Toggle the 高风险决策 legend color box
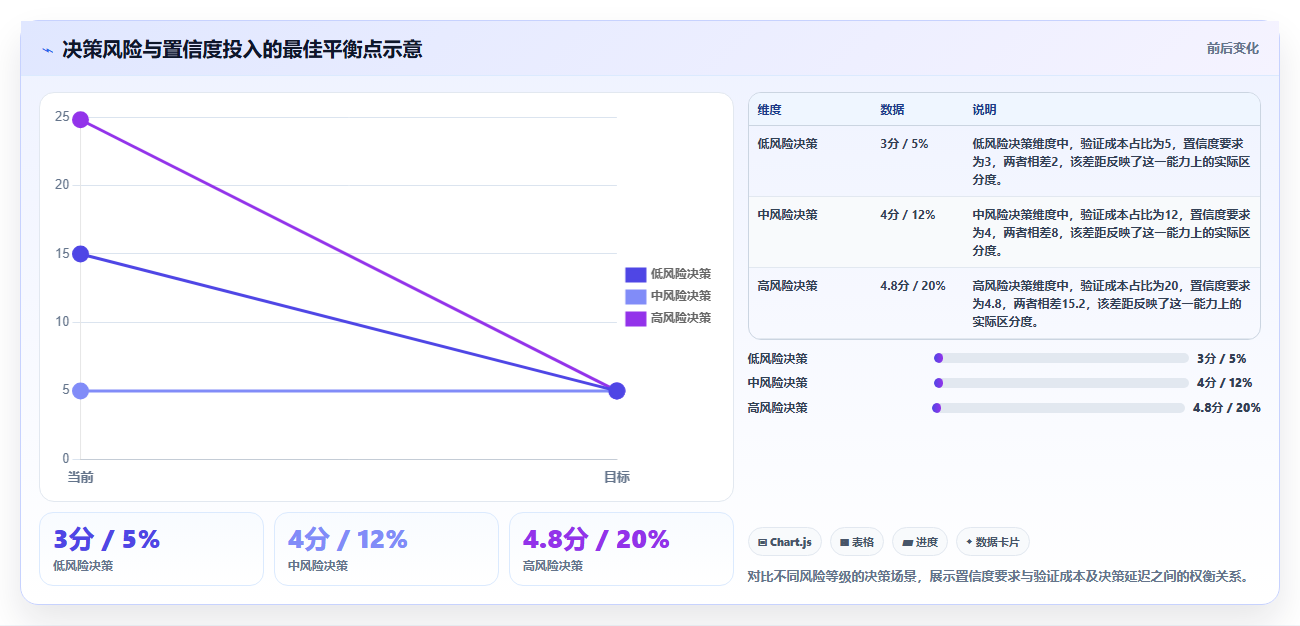The width and height of the screenshot is (1300, 626). 636,318
